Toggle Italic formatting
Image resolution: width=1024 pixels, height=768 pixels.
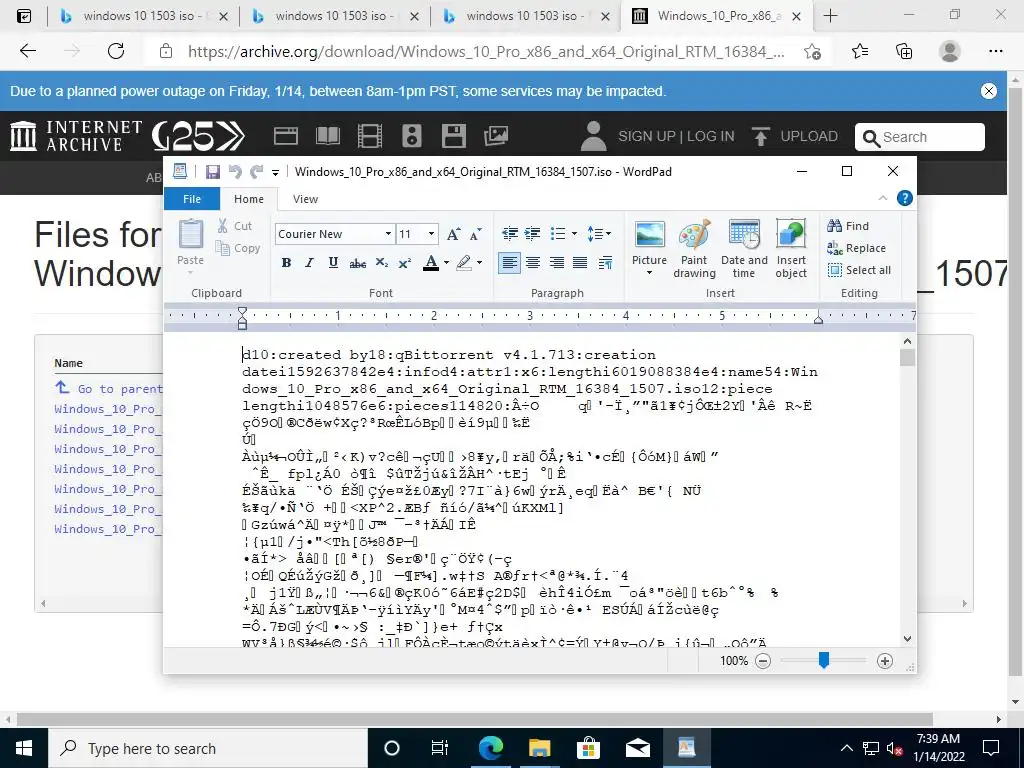coord(310,263)
